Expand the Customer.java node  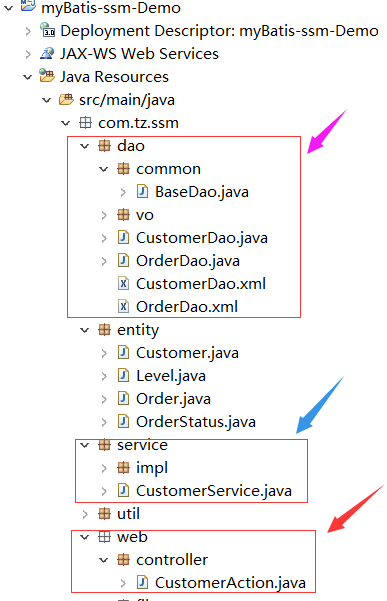tap(104, 353)
